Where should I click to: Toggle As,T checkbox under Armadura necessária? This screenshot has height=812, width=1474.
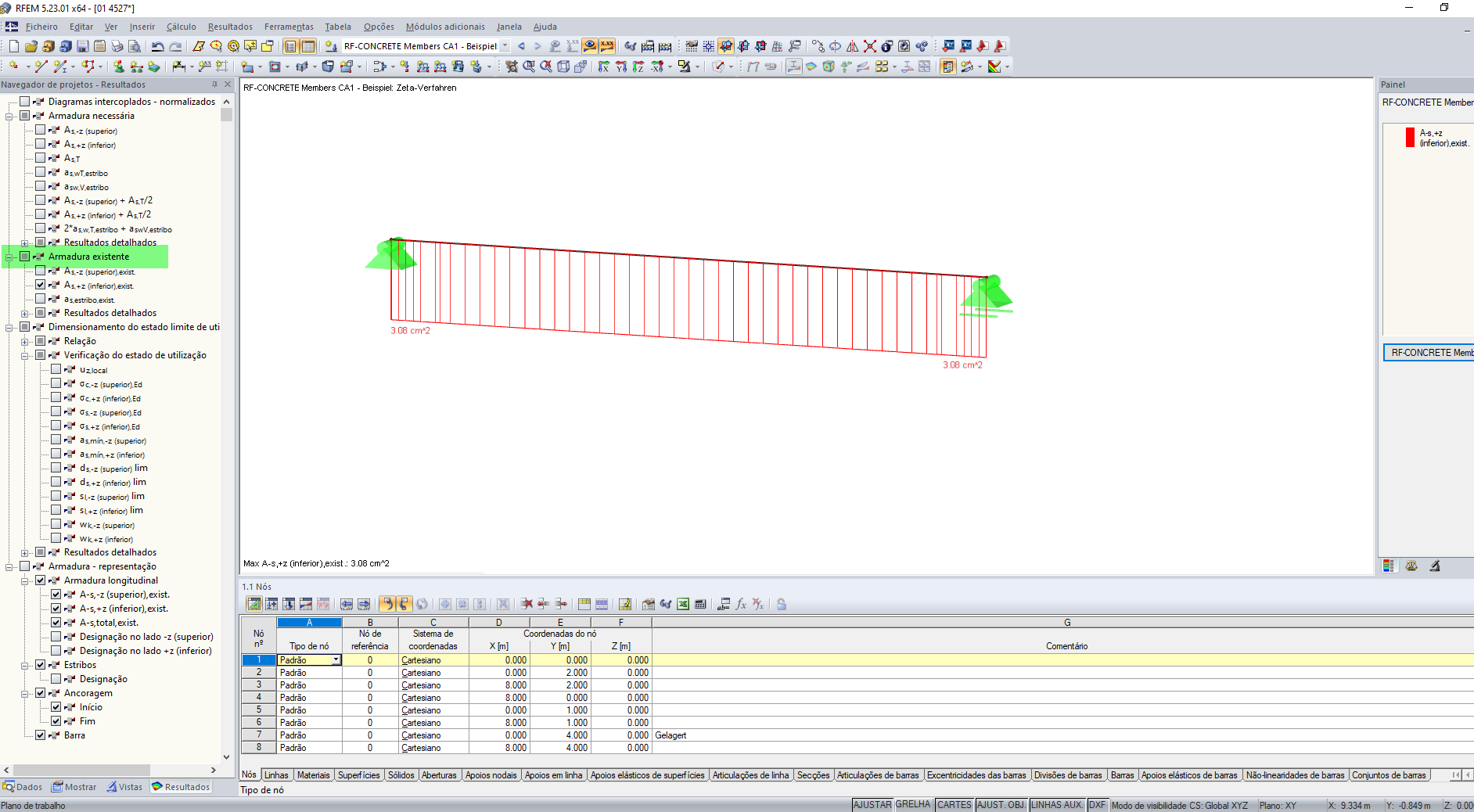pos(41,158)
